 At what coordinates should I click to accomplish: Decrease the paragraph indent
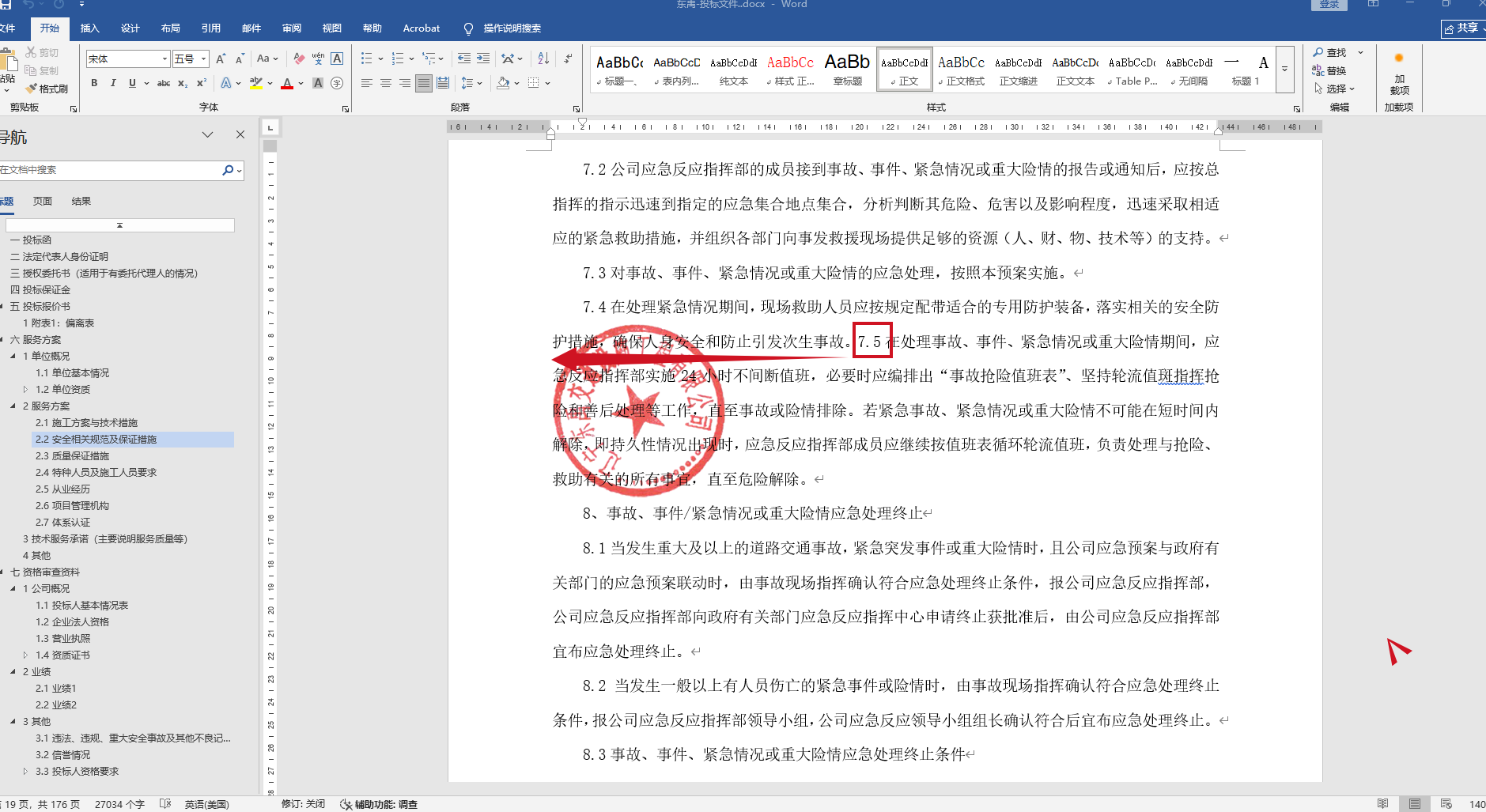pyautogui.click(x=464, y=59)
